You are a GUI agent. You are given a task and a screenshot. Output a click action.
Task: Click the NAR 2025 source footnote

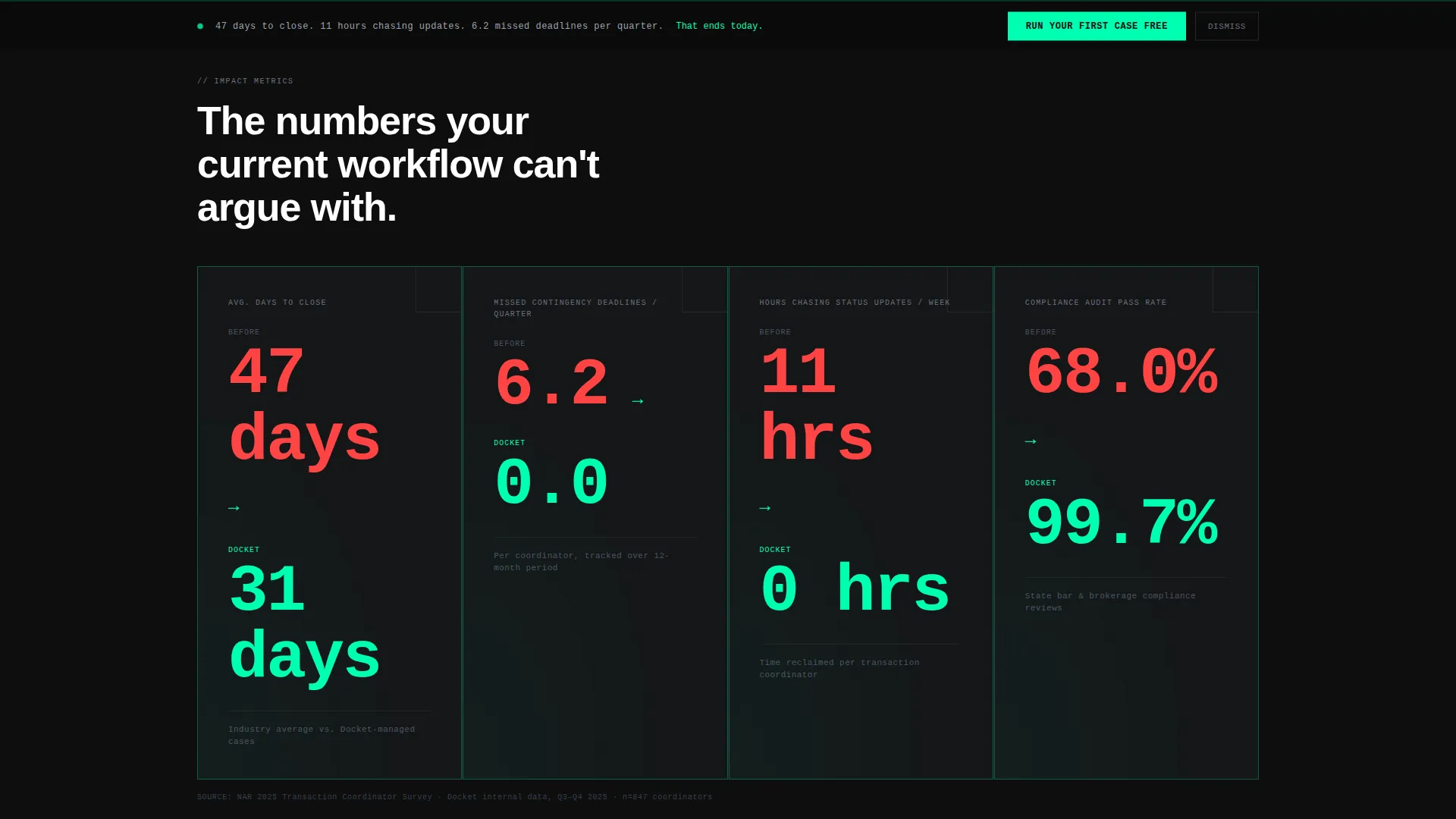click(x=454, y=797)
